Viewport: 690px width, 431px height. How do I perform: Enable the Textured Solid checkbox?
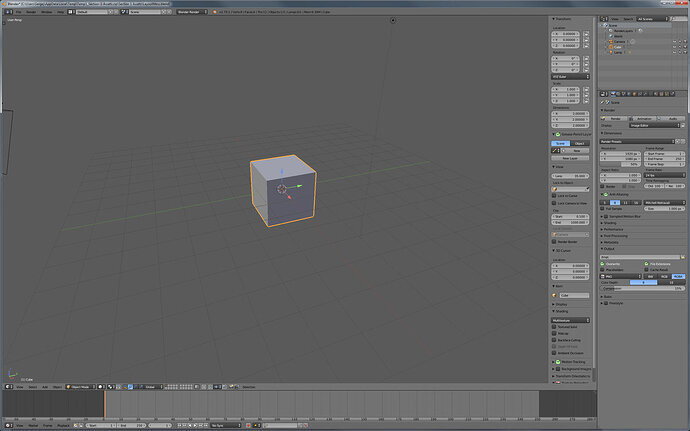(x=556, y=326)
